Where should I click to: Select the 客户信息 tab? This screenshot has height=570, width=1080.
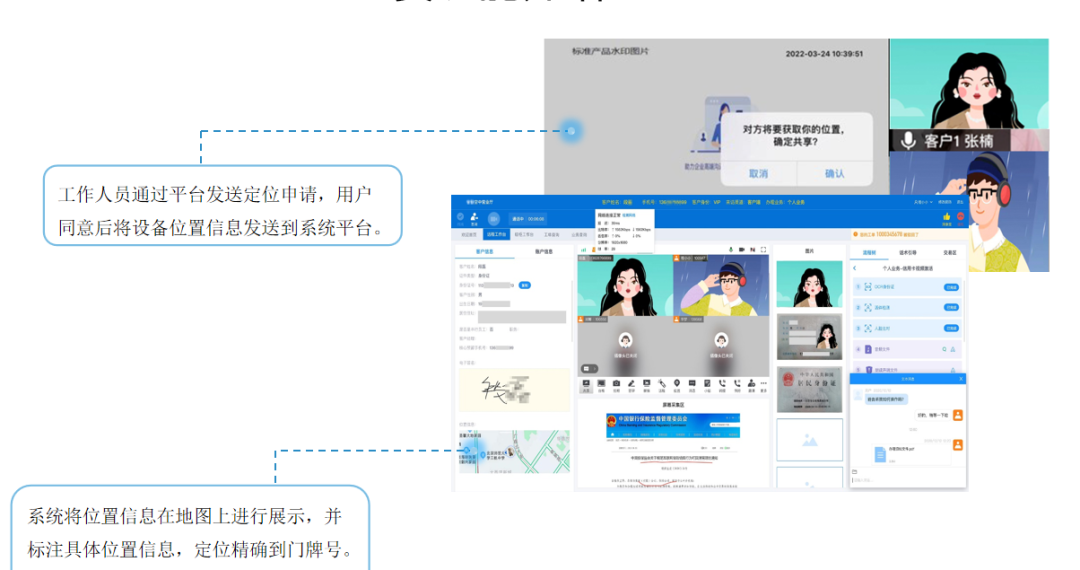coord(485,252)
